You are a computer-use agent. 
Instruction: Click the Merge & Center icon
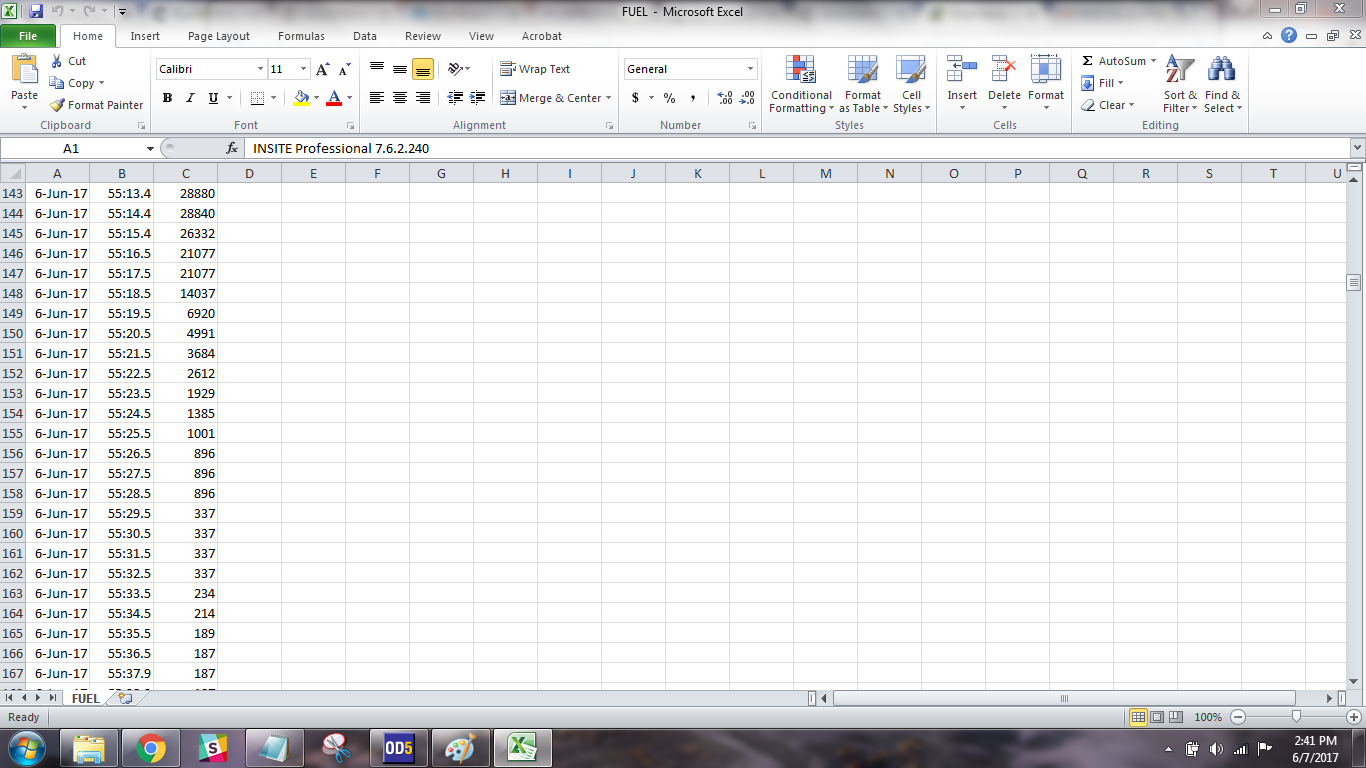pos(508,98)
